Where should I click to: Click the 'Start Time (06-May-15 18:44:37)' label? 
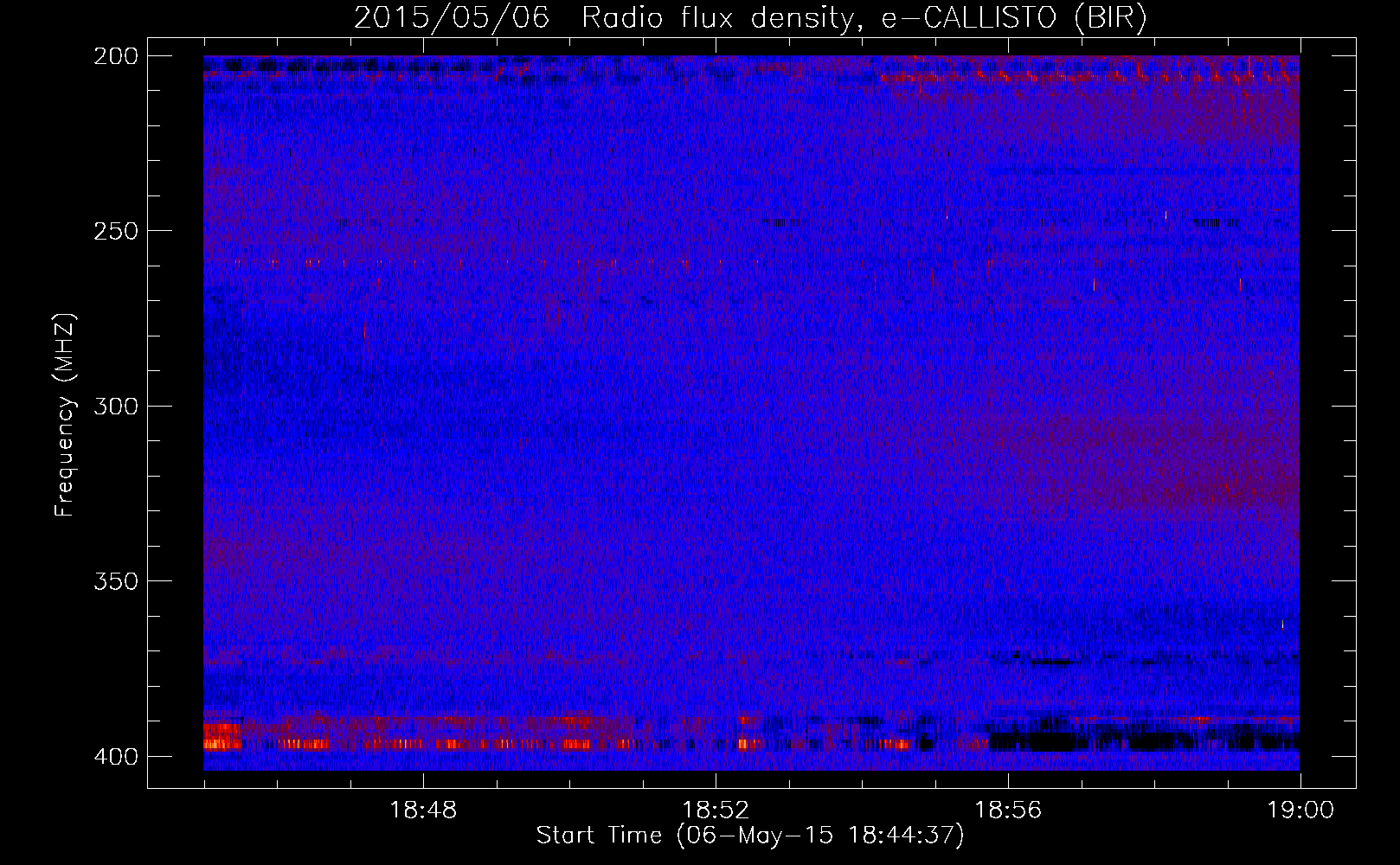point(750,836)
